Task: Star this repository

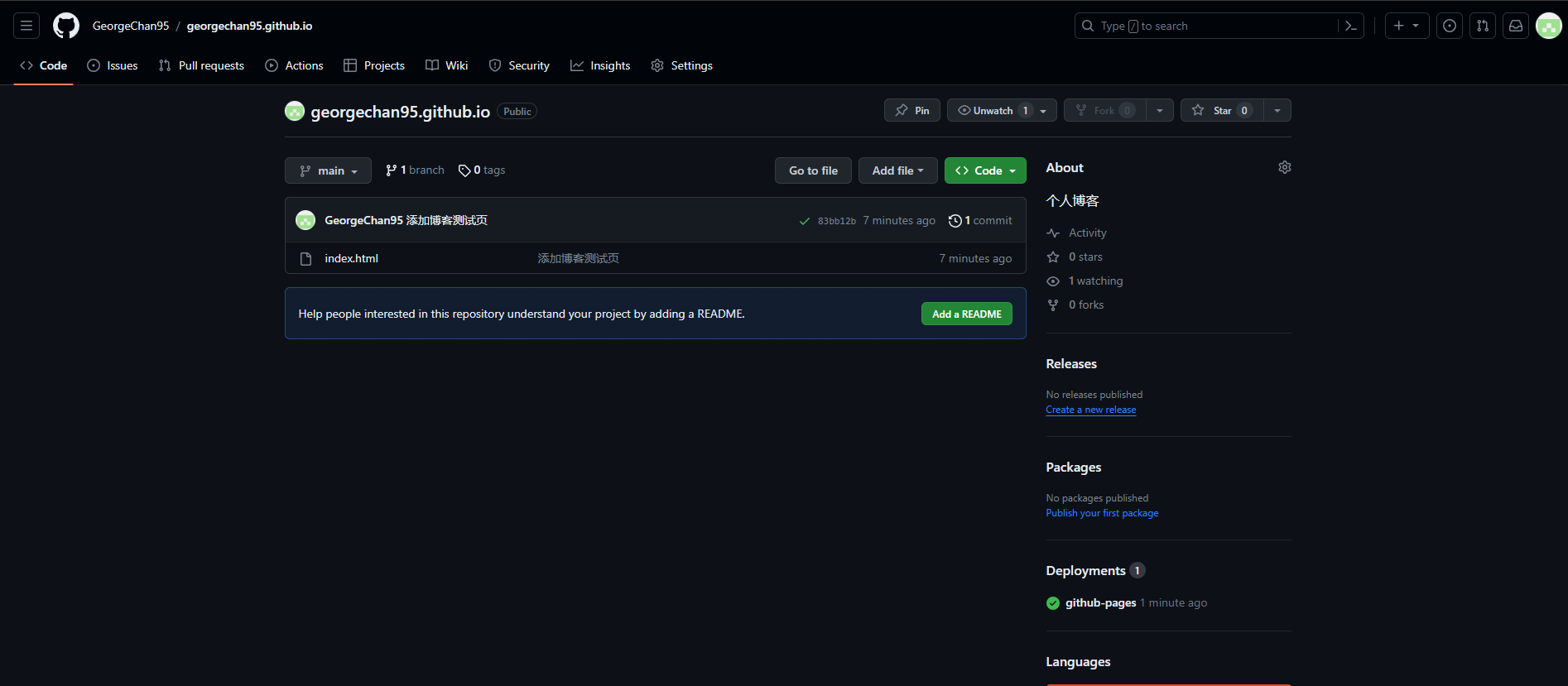Action: coord(1222,110)
